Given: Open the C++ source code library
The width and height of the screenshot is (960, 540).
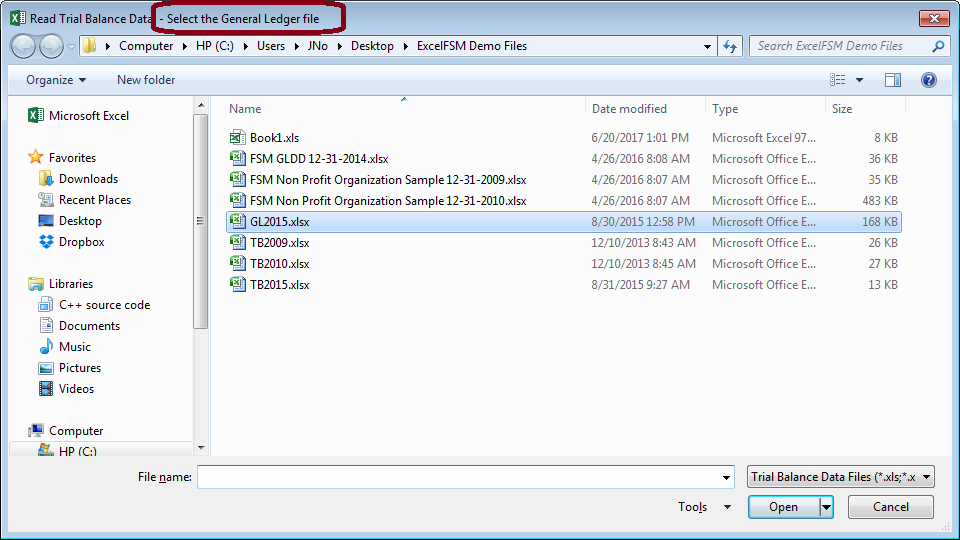Looking at the screenshot, I should [x=94, y=305].
